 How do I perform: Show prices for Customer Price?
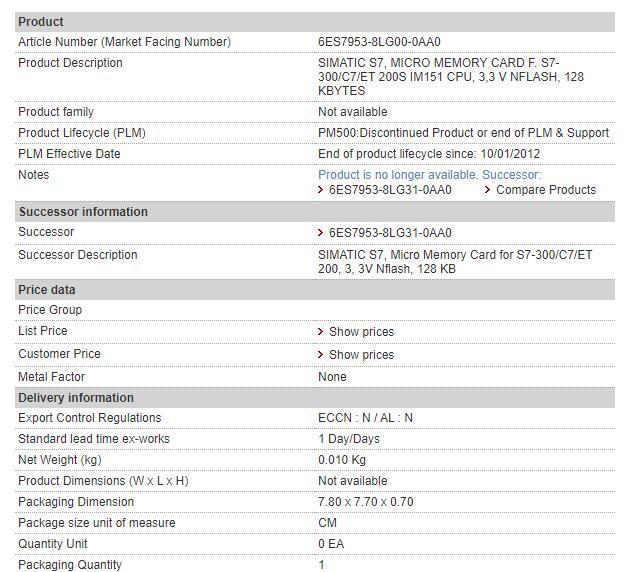(x=361, y=355)
